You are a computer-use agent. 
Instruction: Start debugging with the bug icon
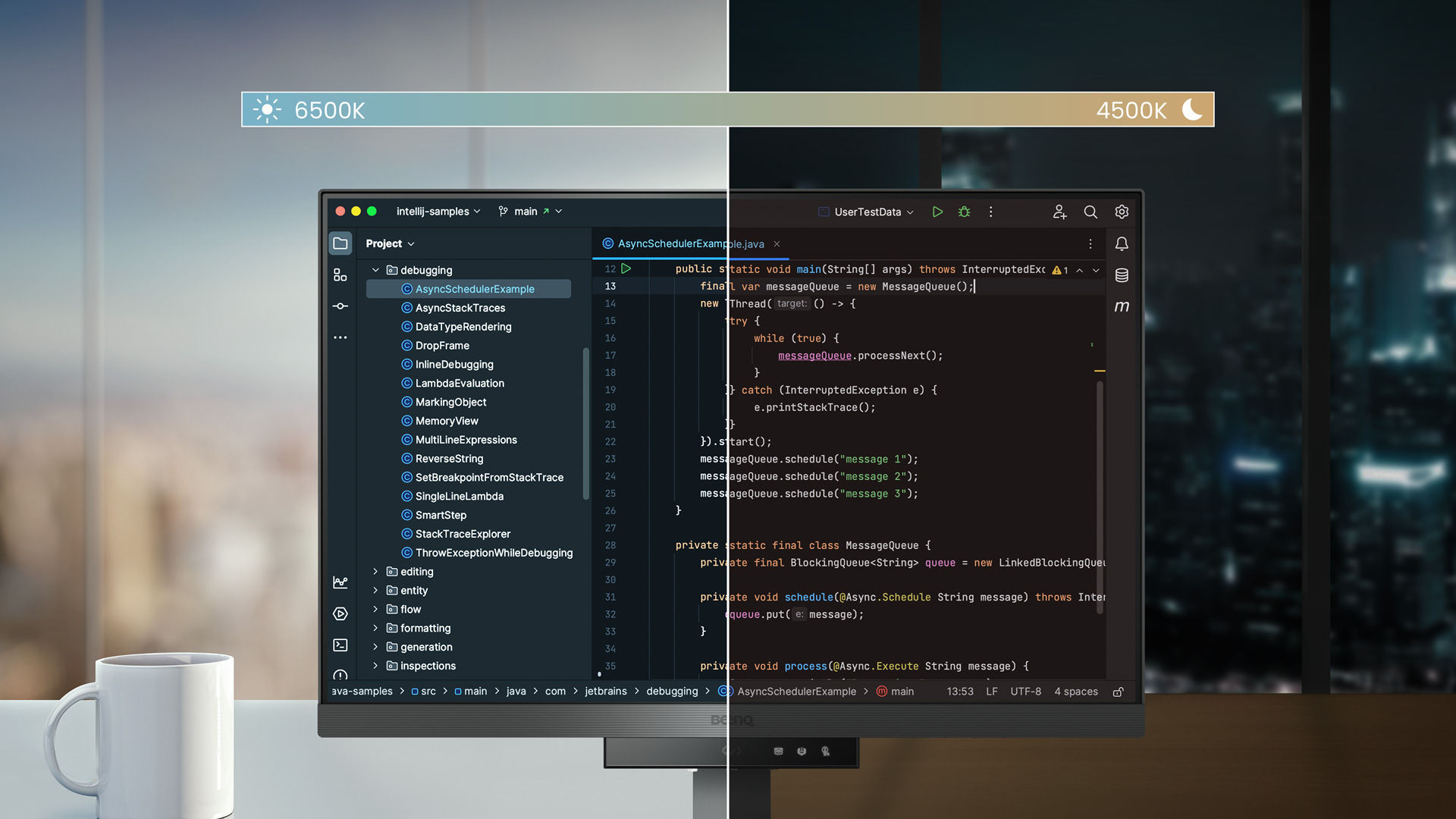pos(964,212)
